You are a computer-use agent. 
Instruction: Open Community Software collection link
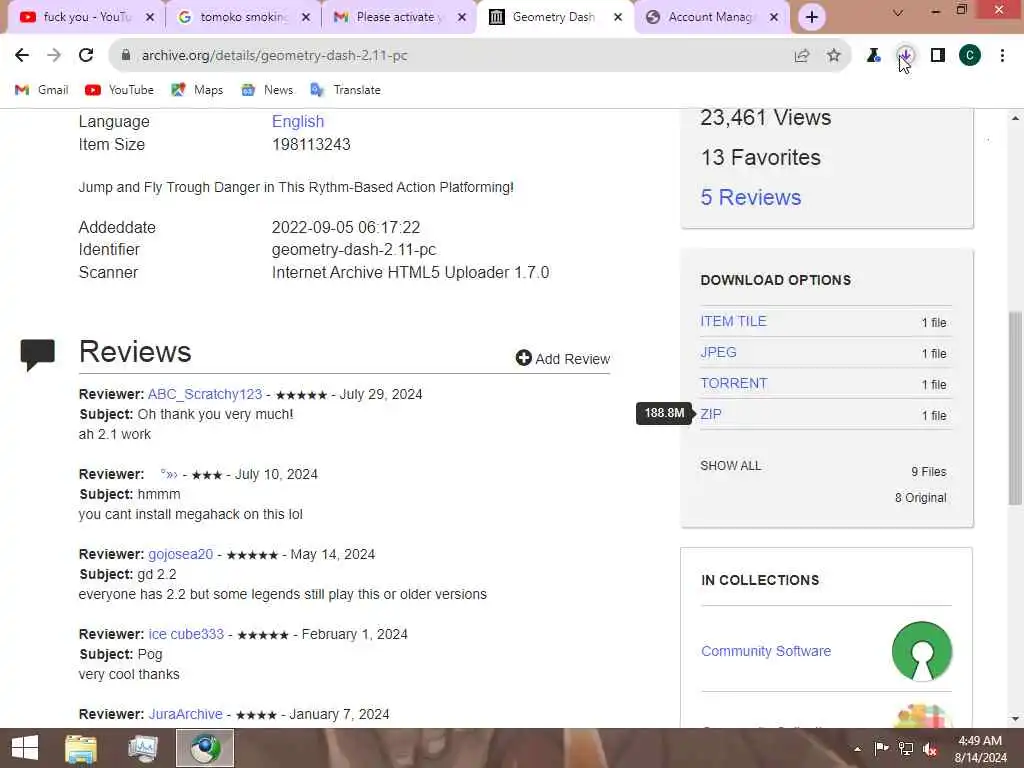click(765, 651)
